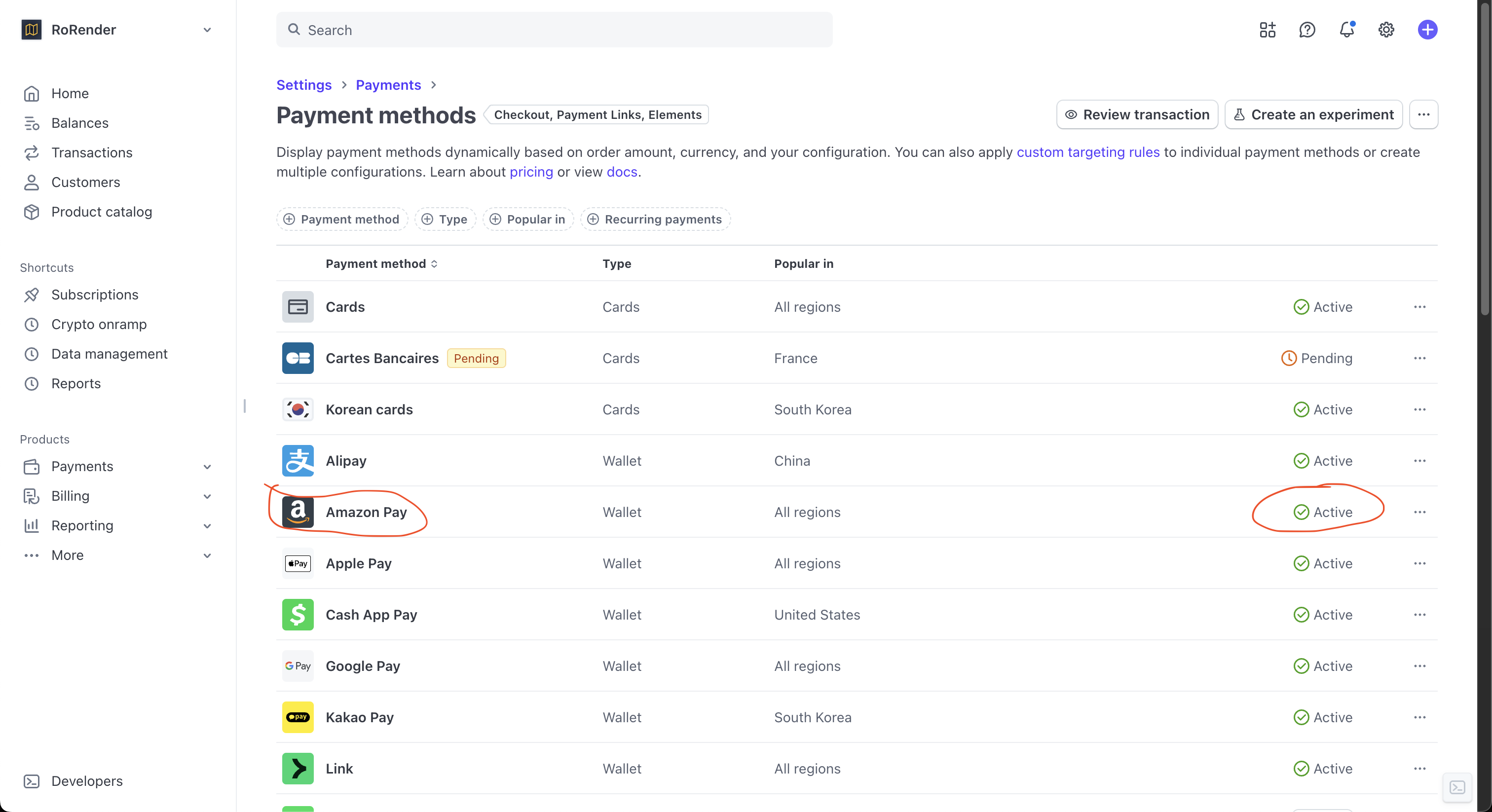Add the Payment method filter

[342, 220]
